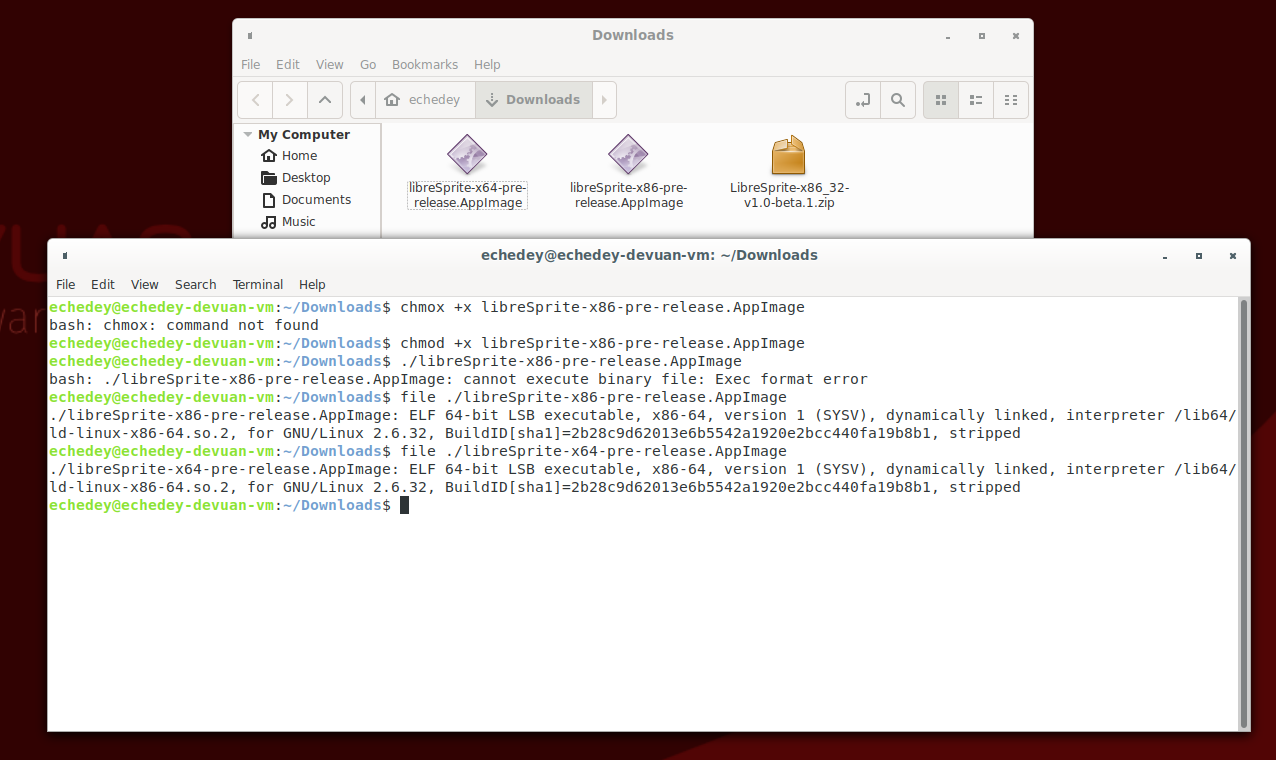Switch to icon view in file manager
This screenshot has height=760, width=1276.
(x=939, y=99)
